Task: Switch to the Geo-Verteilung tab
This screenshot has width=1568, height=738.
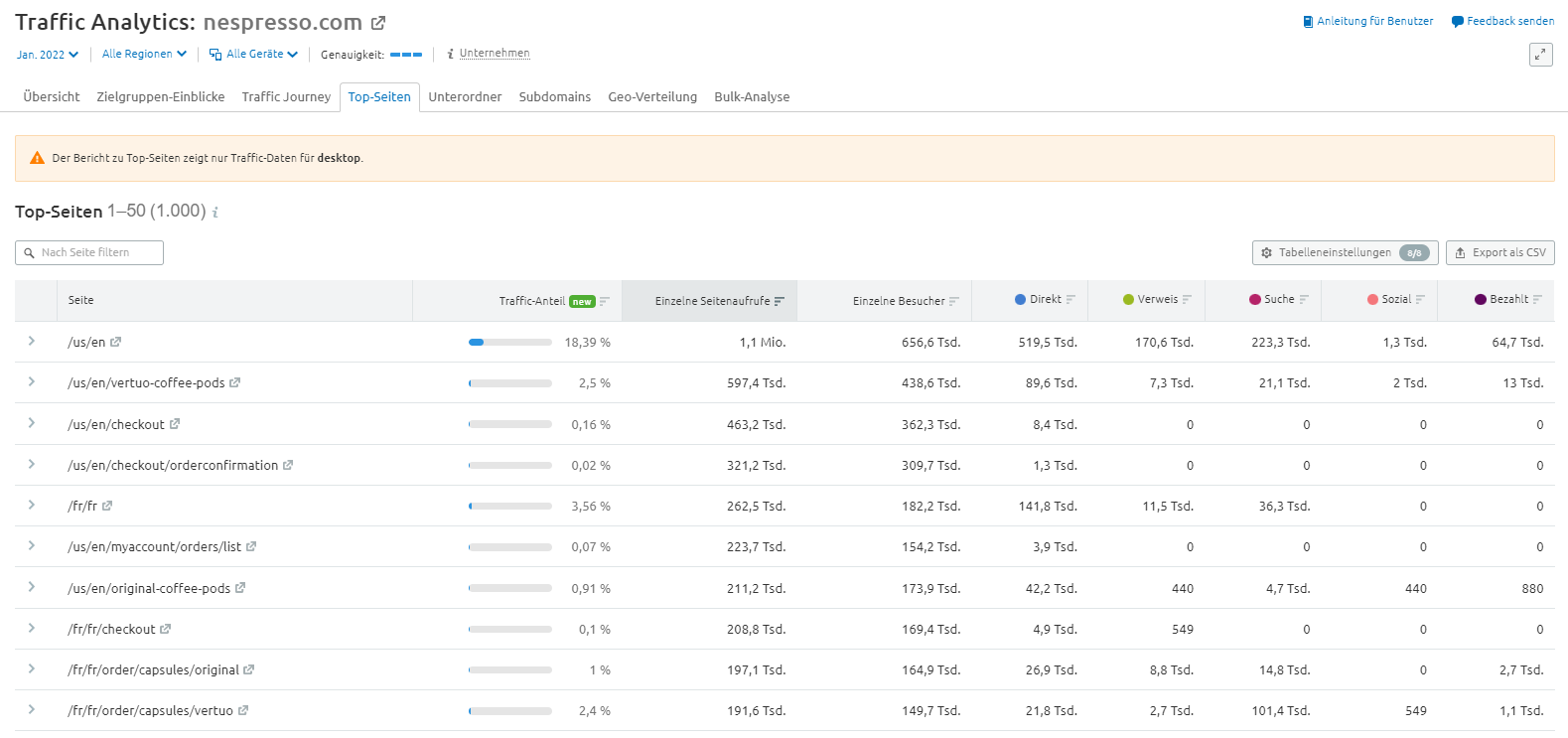Action: tap(652, 96)
